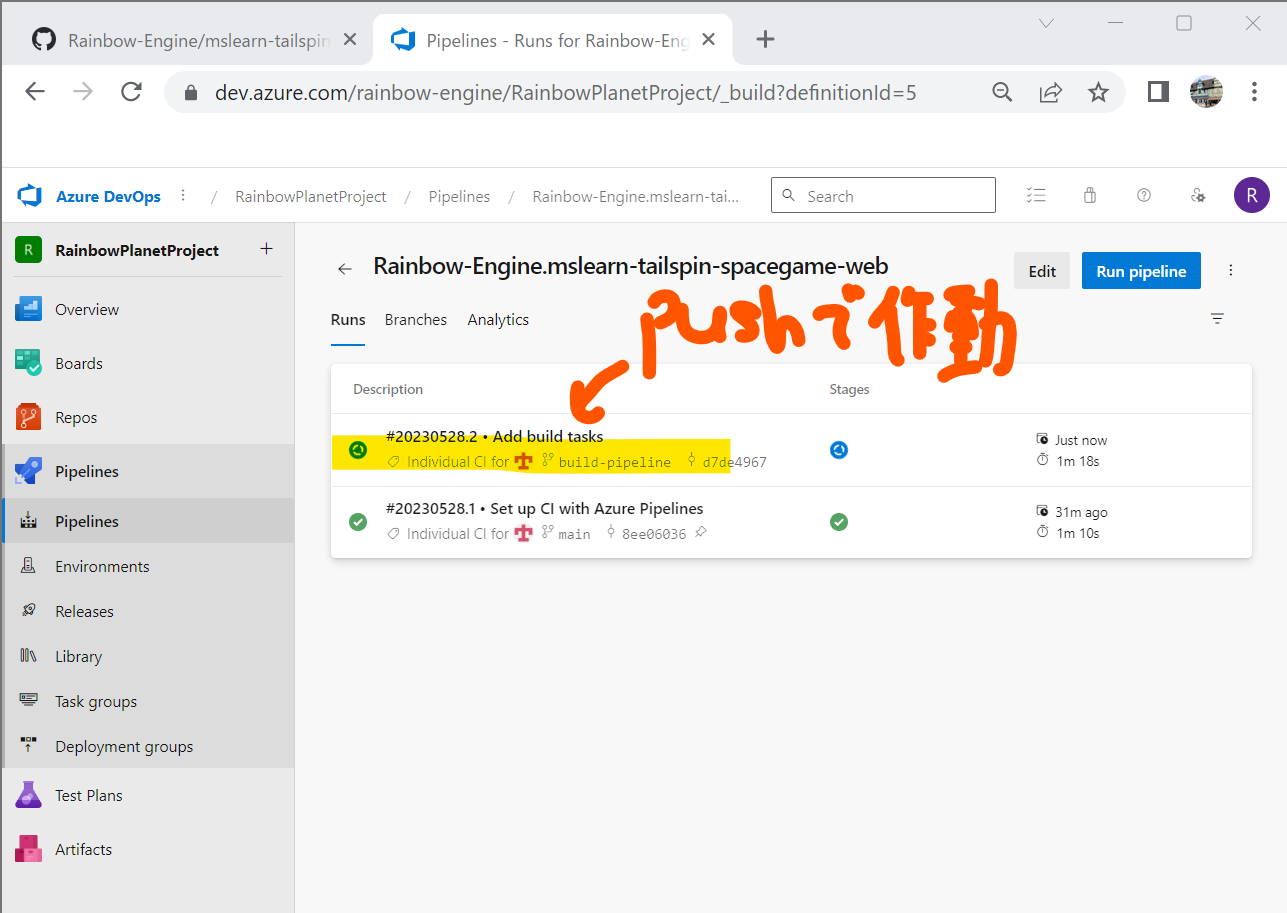Click the Releases rocket icon
The height and width of the screenshot is (913, 1287).
click(28, 612)
